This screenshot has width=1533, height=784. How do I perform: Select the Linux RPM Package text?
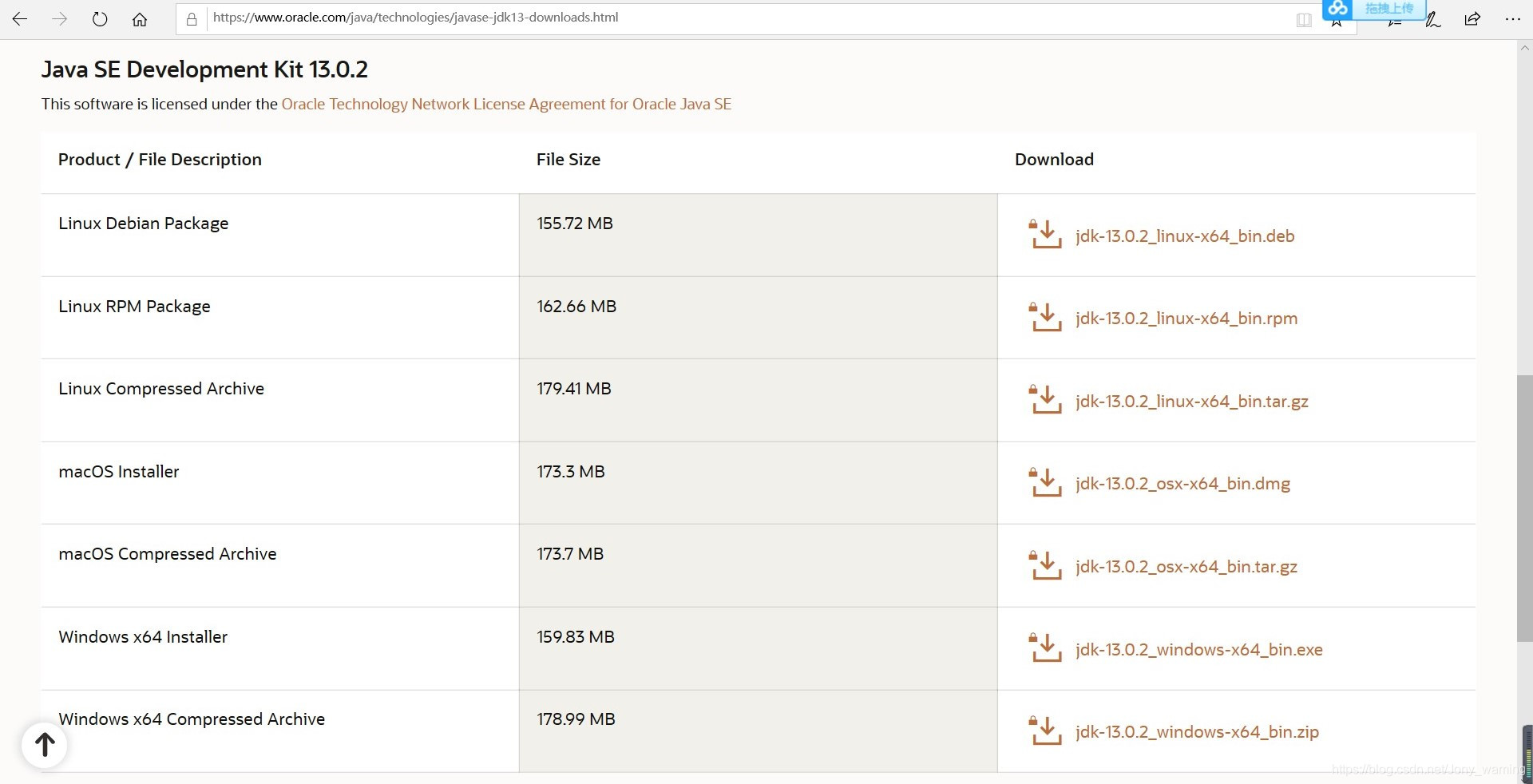coord(134,307)
